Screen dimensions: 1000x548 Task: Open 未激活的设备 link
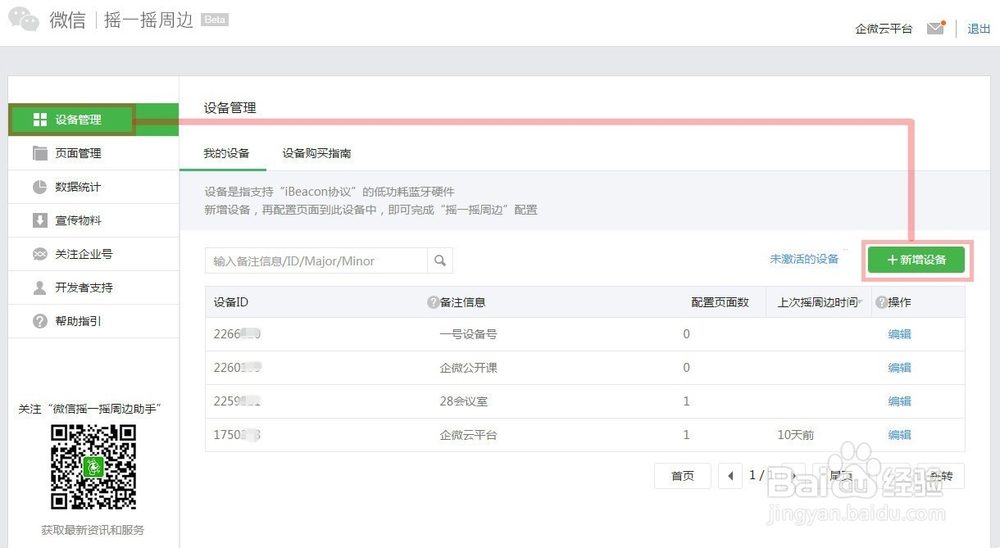click(804, 259)
